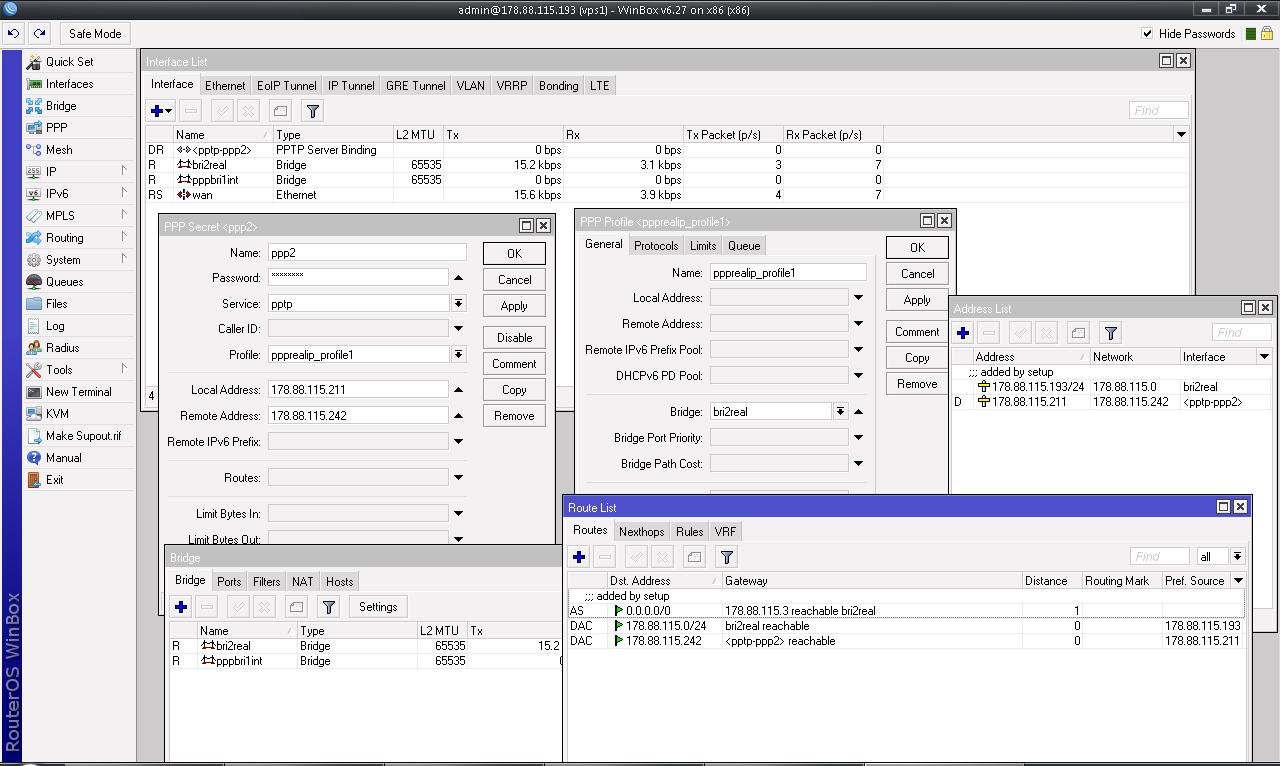Select the 178.88.115.193/24 address row
This screenshot has width=1280, height=766.
tap(1110, 386)
